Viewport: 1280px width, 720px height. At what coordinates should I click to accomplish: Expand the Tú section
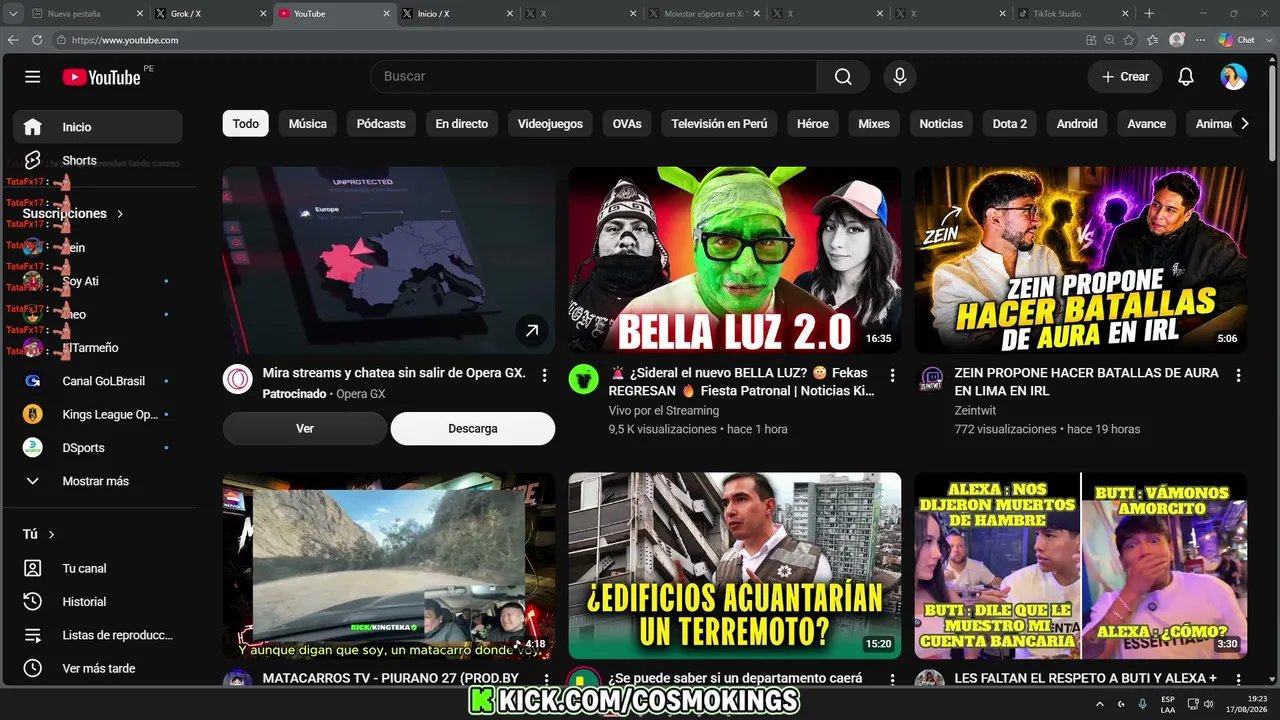(39, 534)
